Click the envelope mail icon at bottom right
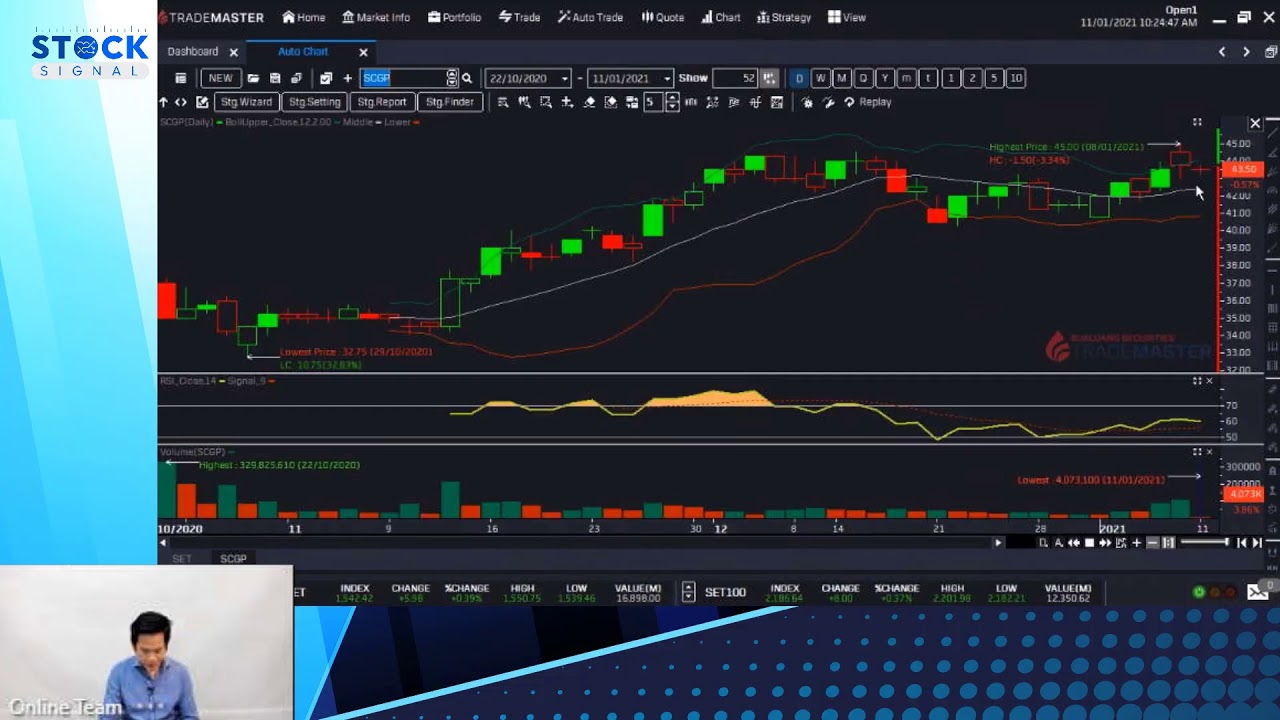The image size is (1280, 720). (x=1257, y=592)
